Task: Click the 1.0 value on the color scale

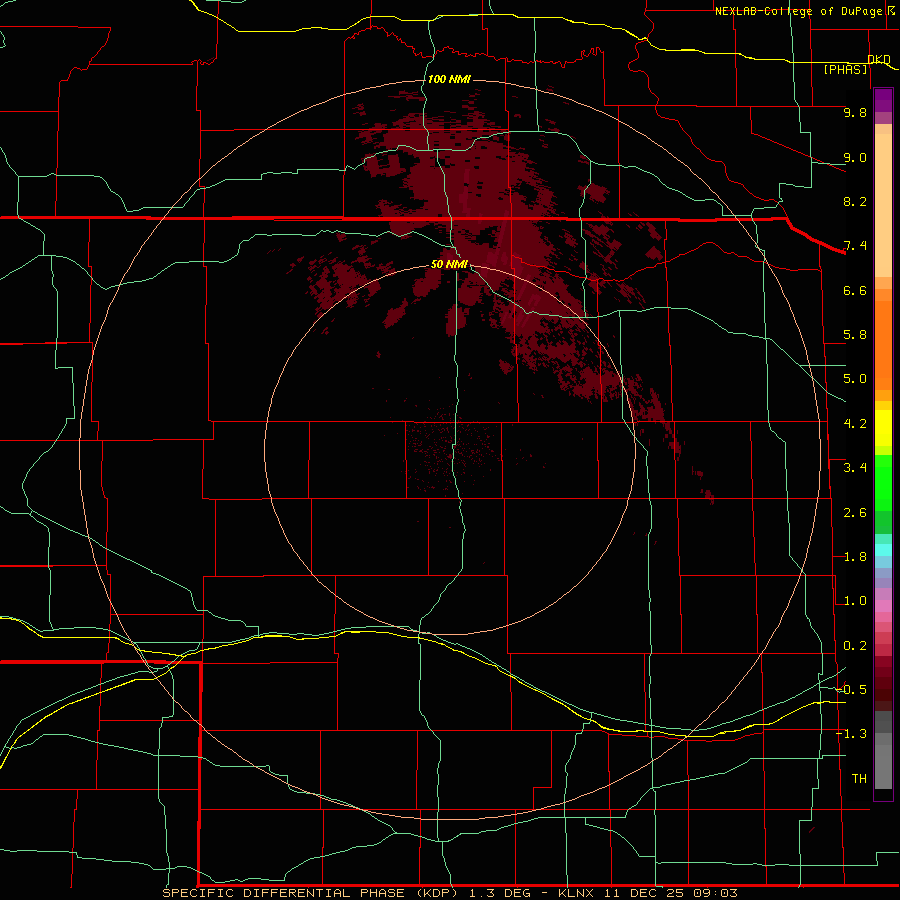Action: click(855, 601)
